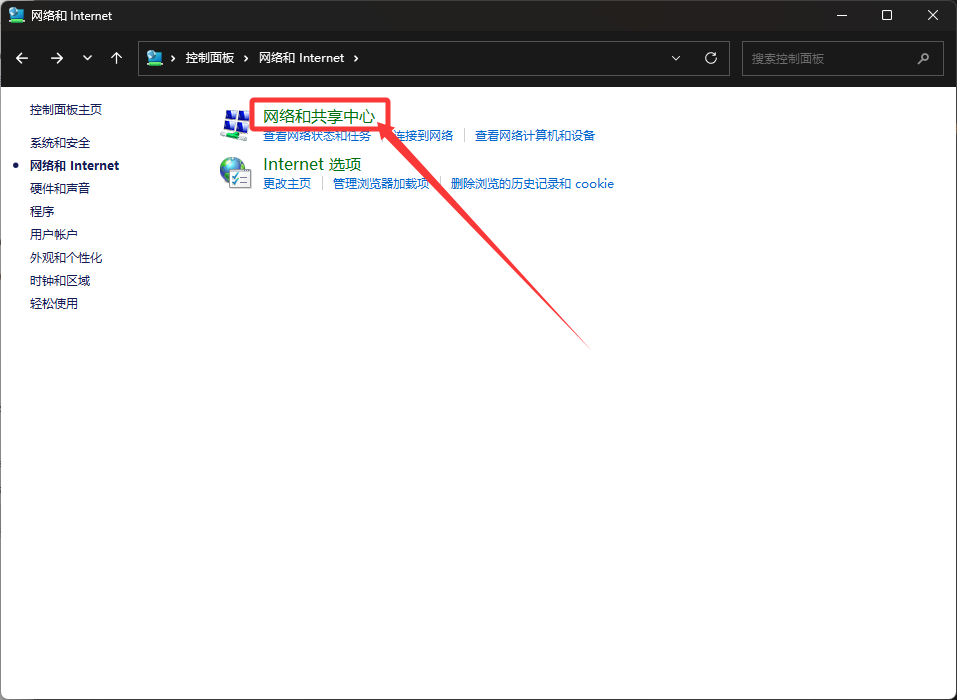This screenshot has width=957, height=700.
Task: Refresh the control panel view
Action: point(711,58)
